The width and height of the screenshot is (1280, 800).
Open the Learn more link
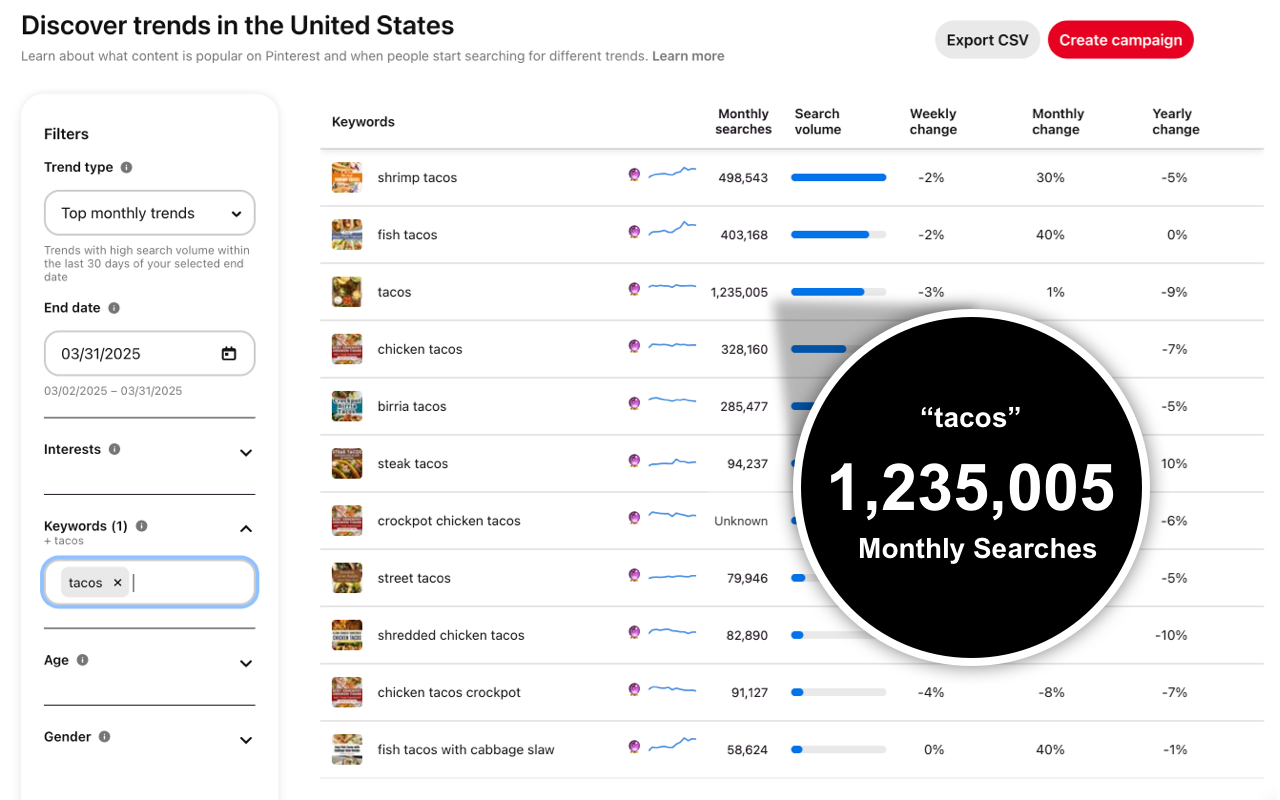point(688,56)
